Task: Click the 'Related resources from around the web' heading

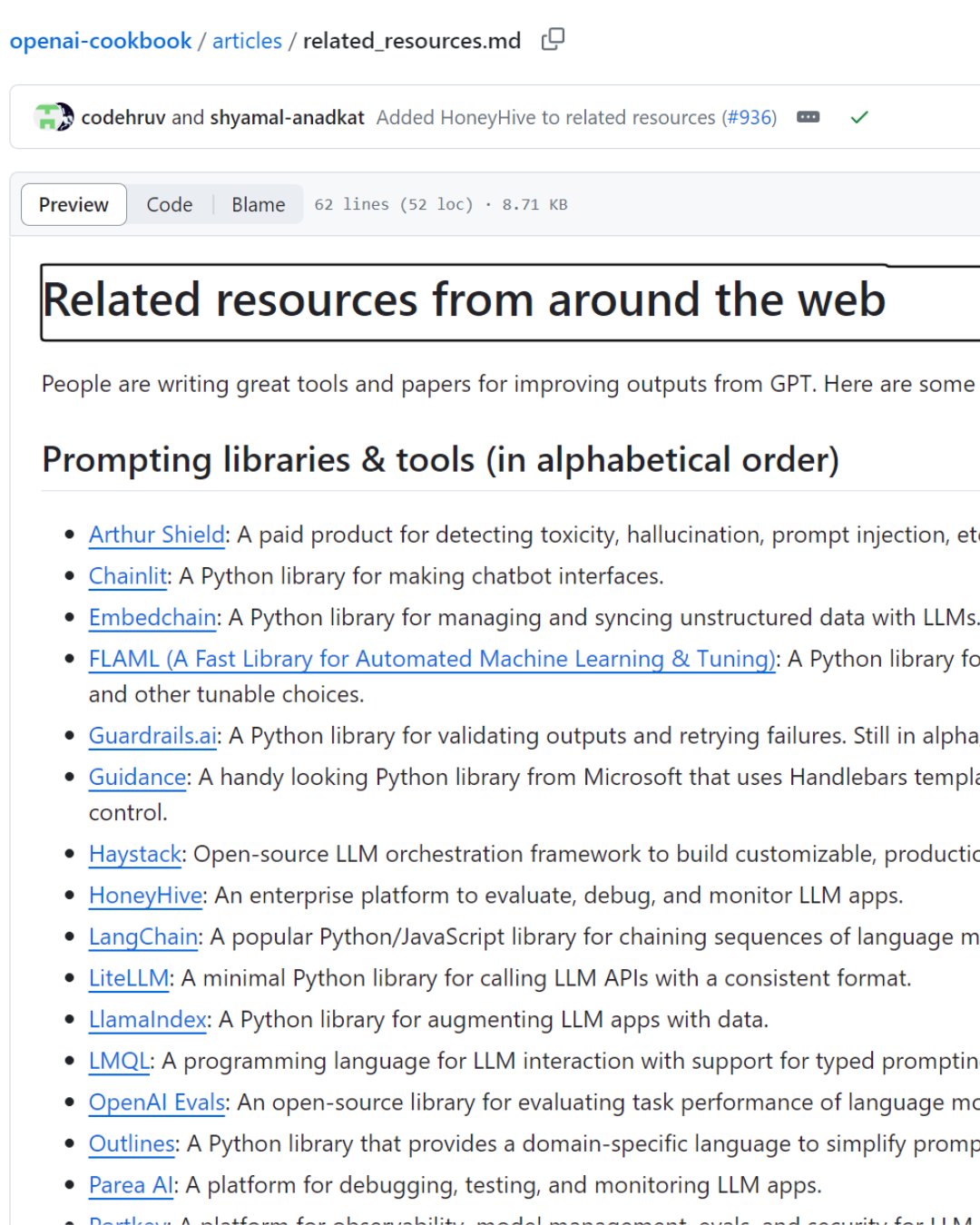Action: (464, 300)
